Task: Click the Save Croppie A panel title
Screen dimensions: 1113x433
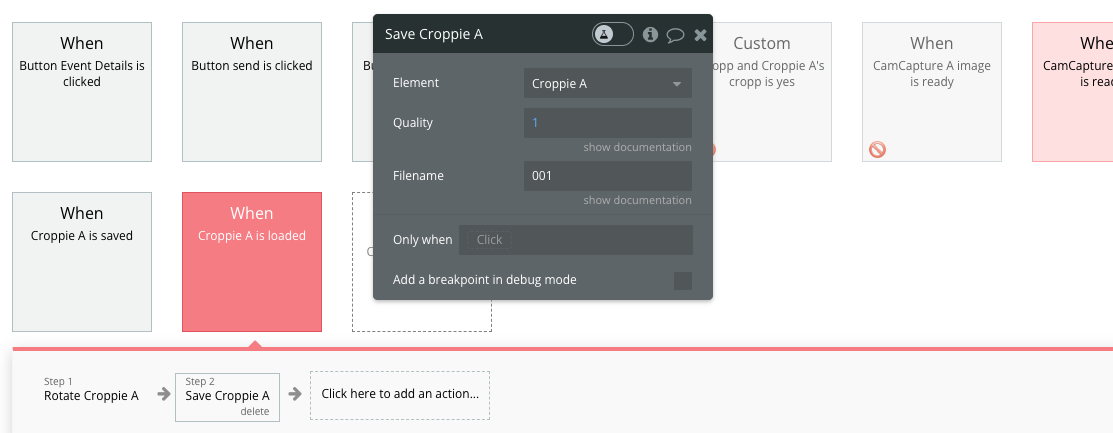Action: point(434,34)
